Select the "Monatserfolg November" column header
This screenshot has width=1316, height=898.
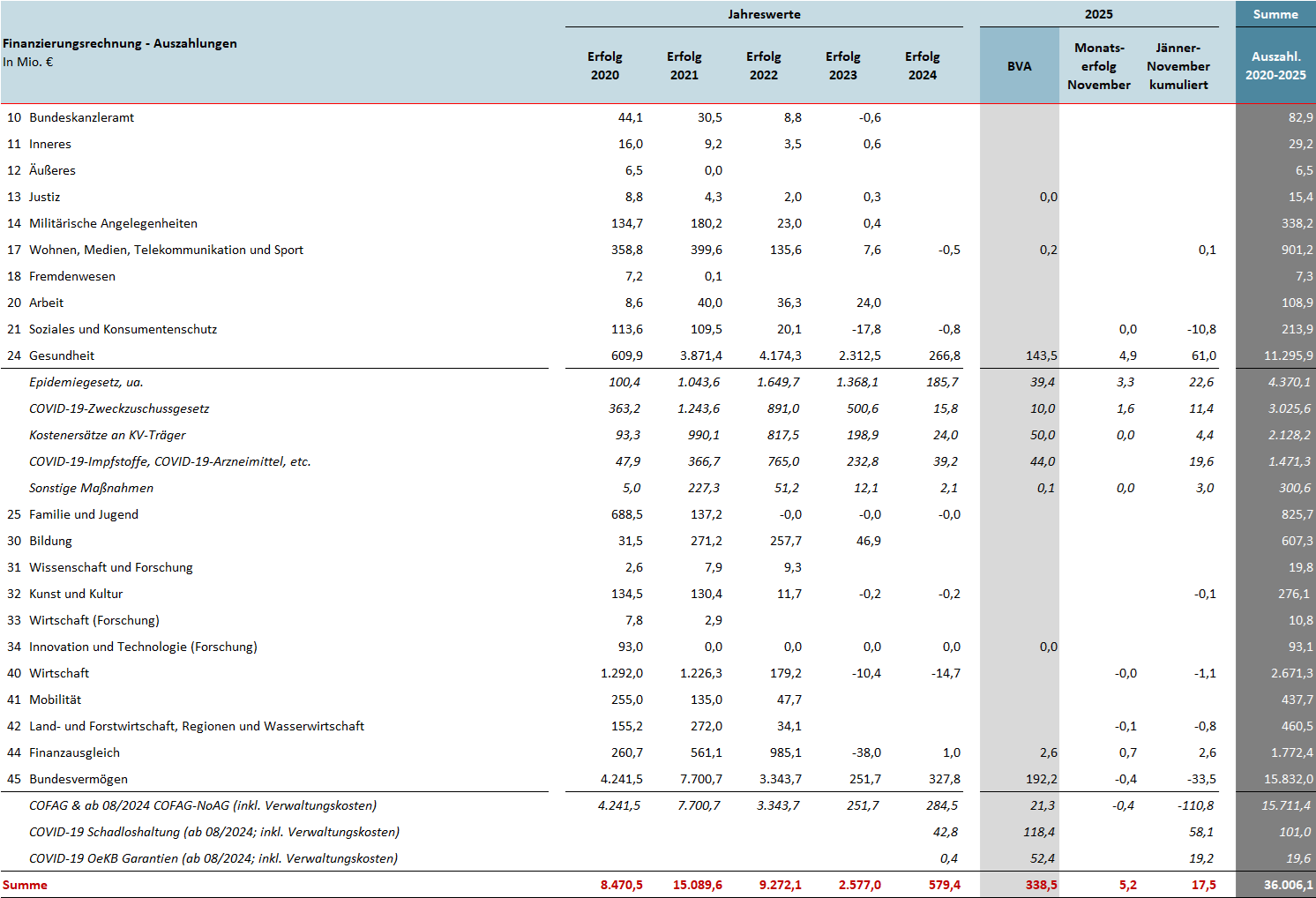[x=1098, y=66]
